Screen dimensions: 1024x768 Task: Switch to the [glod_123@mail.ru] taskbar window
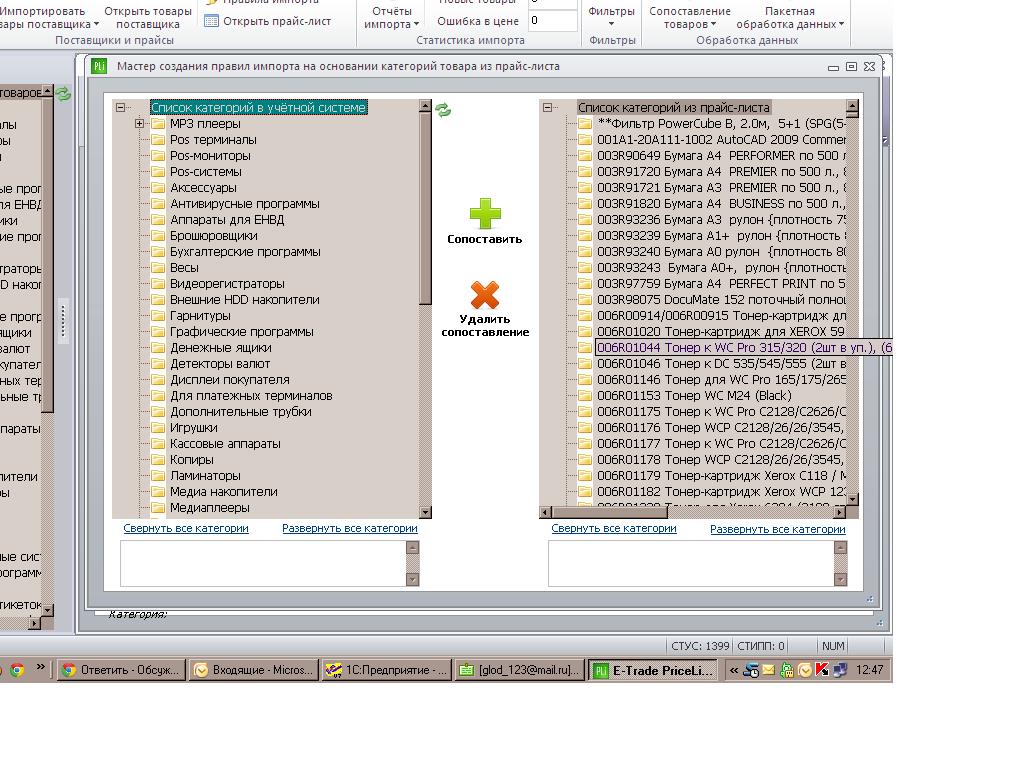[x=519, y=670]
